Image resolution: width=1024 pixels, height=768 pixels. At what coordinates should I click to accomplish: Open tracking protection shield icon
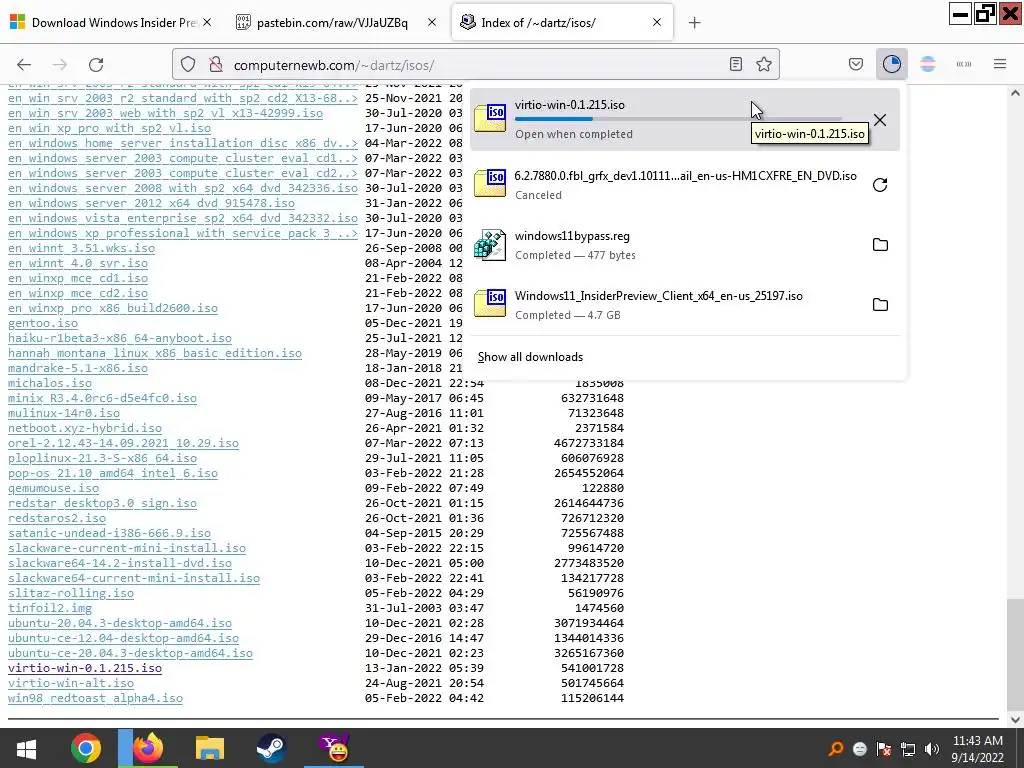pos(188,65)
